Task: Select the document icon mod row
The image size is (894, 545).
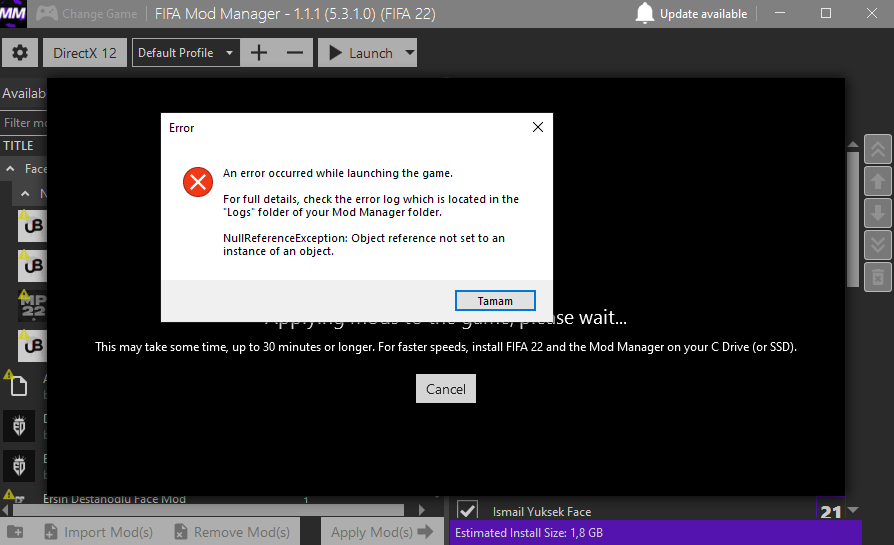Action: [18, 386]
